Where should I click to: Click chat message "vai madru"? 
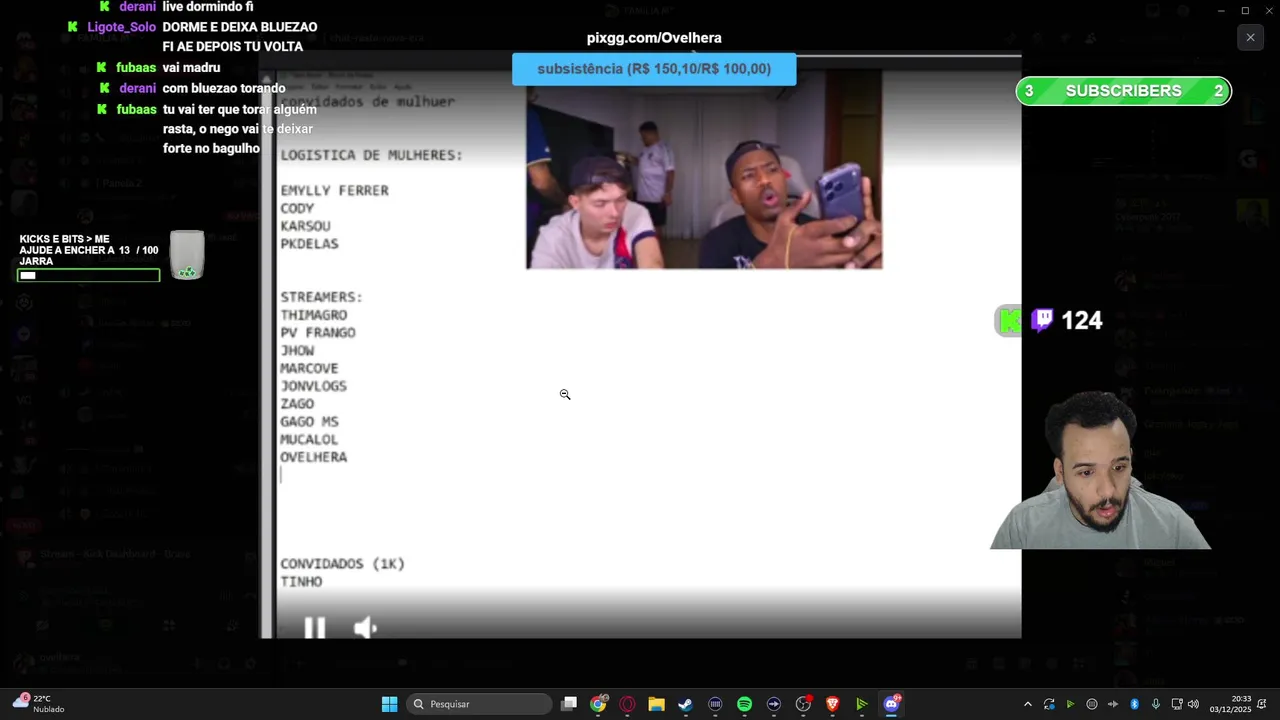[191, 68]
